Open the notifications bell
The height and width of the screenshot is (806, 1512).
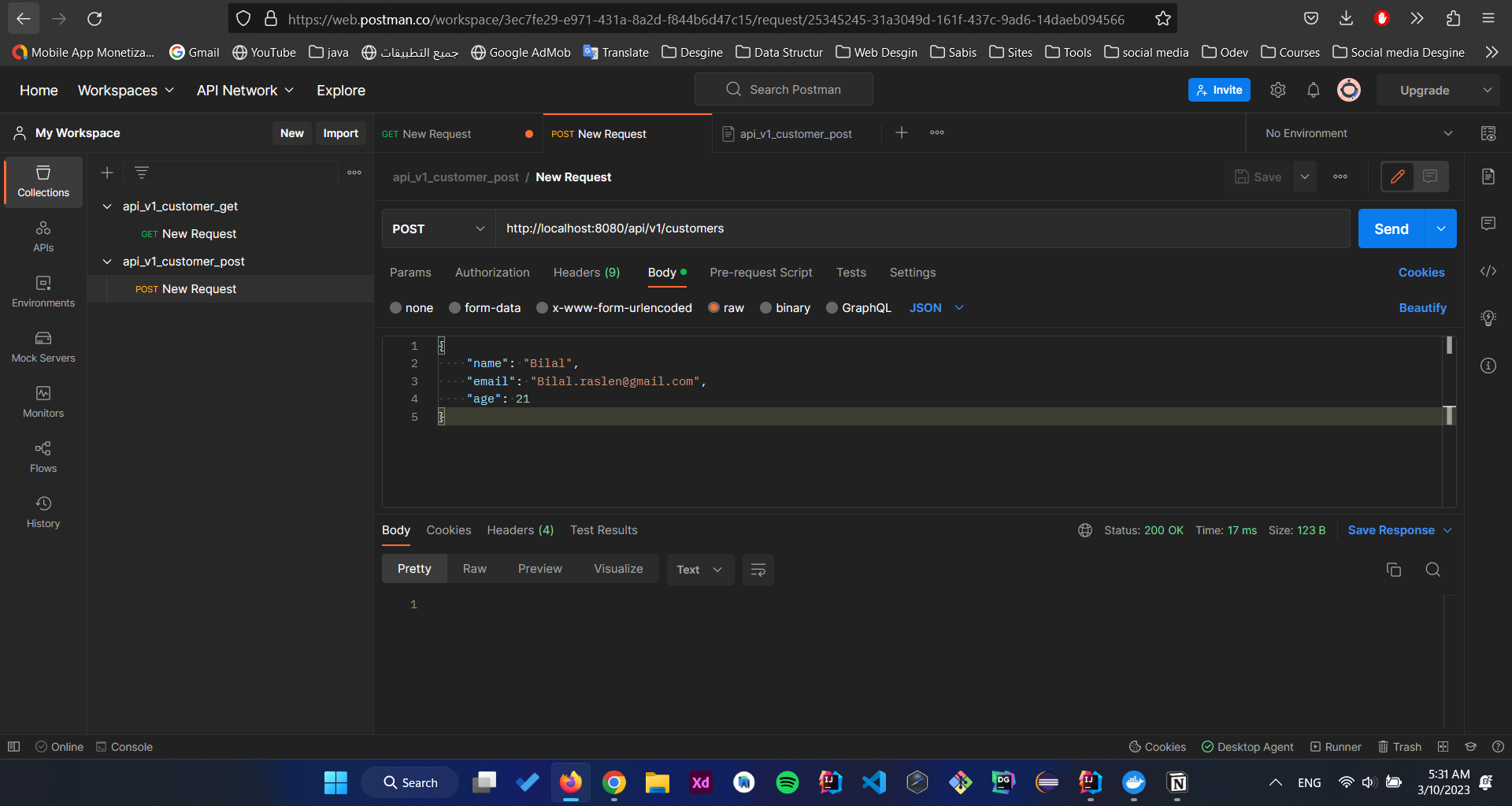click(1313, 90)
